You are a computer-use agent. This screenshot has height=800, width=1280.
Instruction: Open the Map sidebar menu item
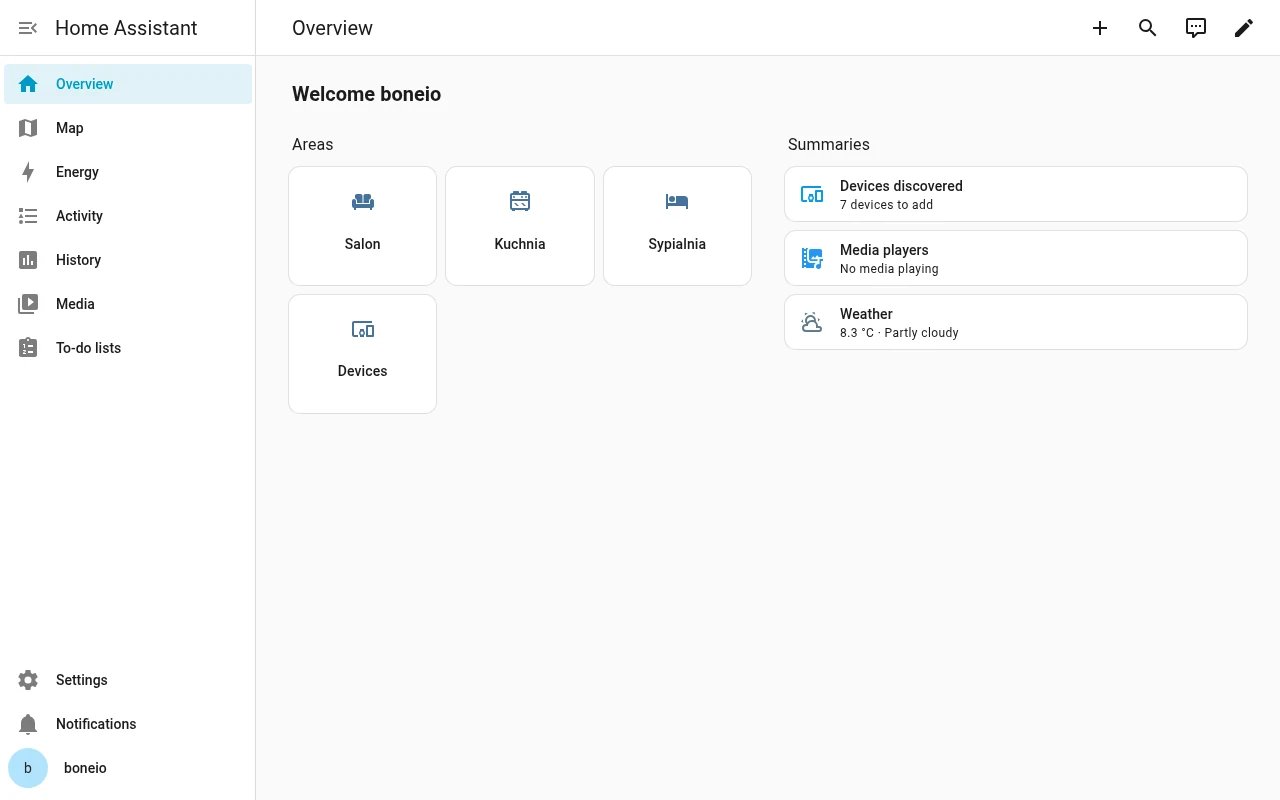128,128
